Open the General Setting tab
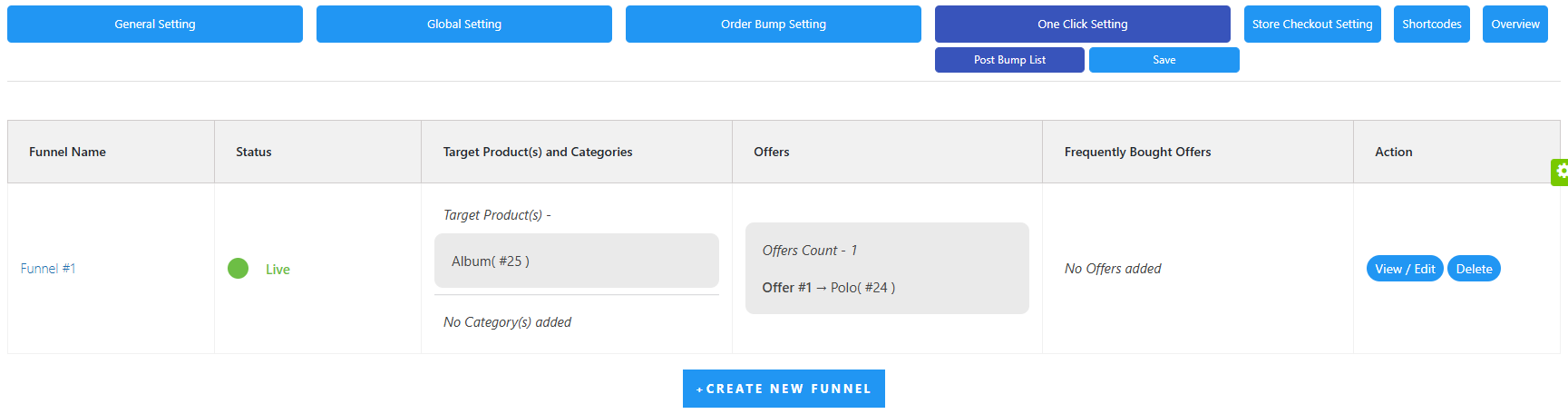This screenshot has height=414, width=1568. click(x=155, y=25)
